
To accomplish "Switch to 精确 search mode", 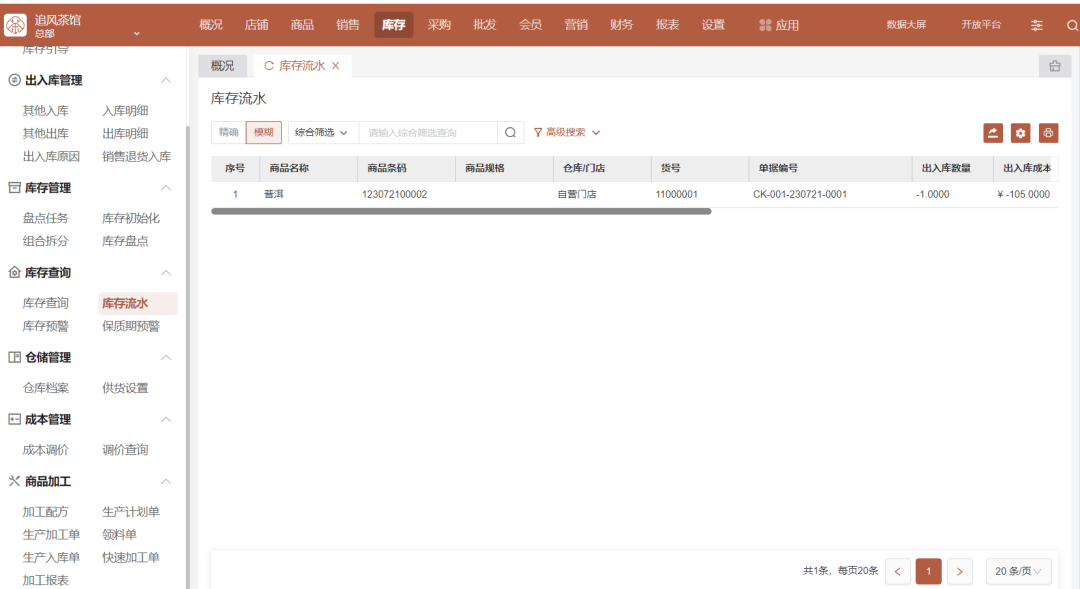I will [x=229, y=132].
